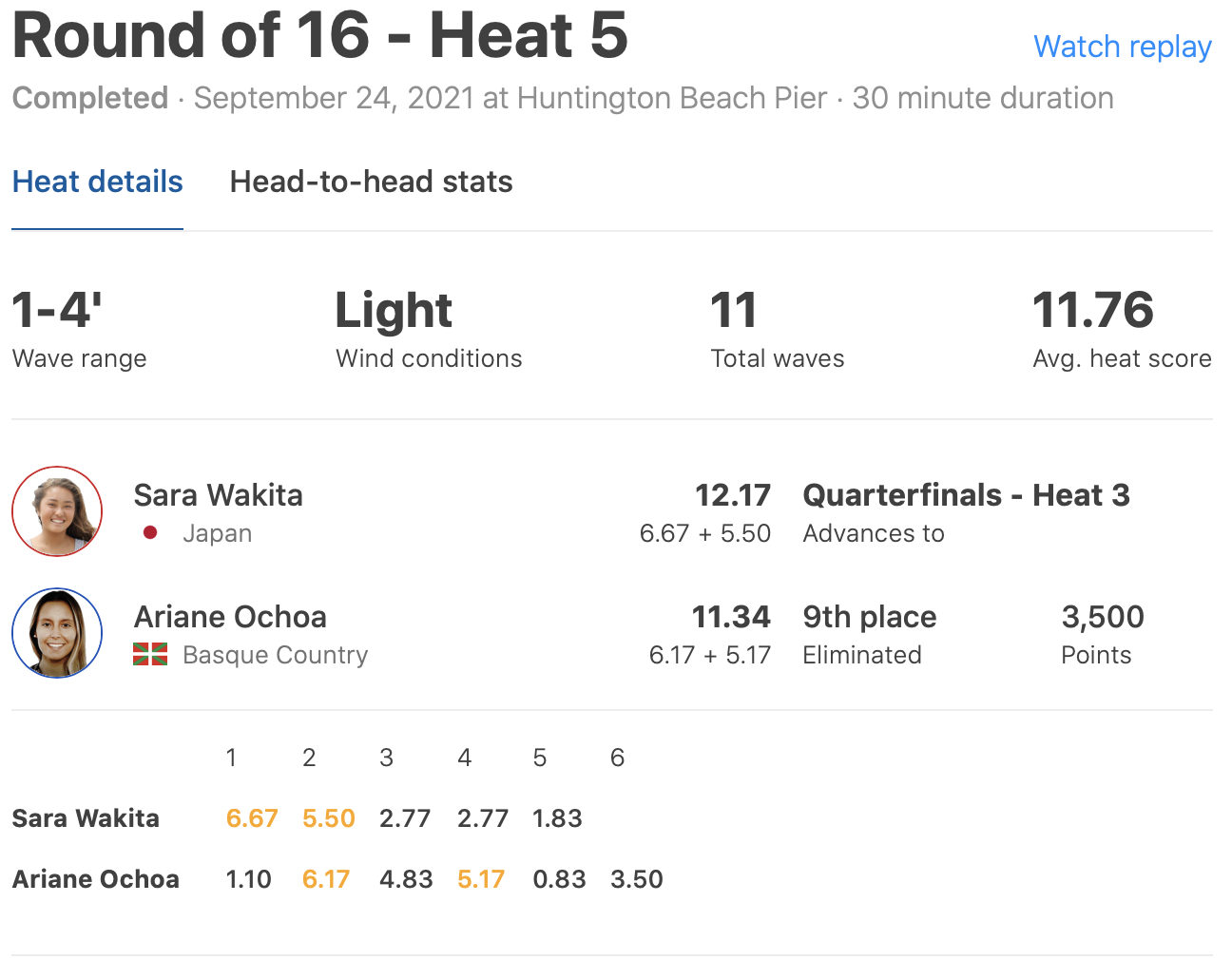The height and width of the screenshot is (960, 1232).
Task: Open Ariane Ochoa's profile photo
Action: tap(57, 633)
